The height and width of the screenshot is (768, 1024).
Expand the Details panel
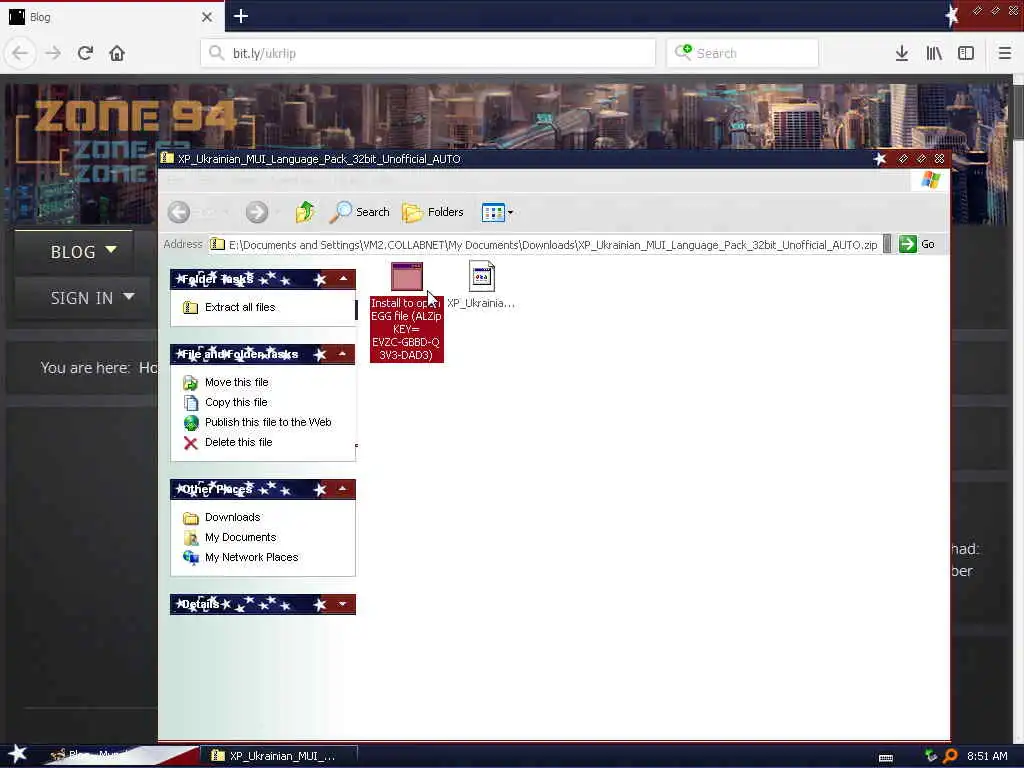(343, 604)
